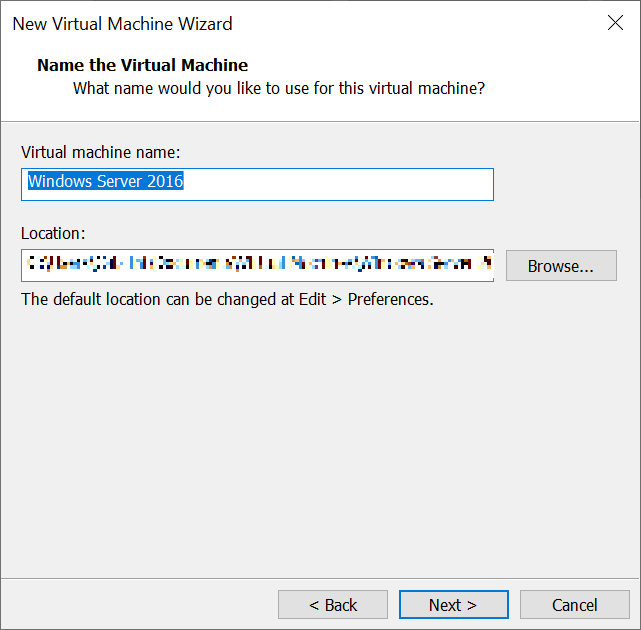Click the 'Location:' label
The width and height of the screenshot is (641, 630).
tap(53, 233)
